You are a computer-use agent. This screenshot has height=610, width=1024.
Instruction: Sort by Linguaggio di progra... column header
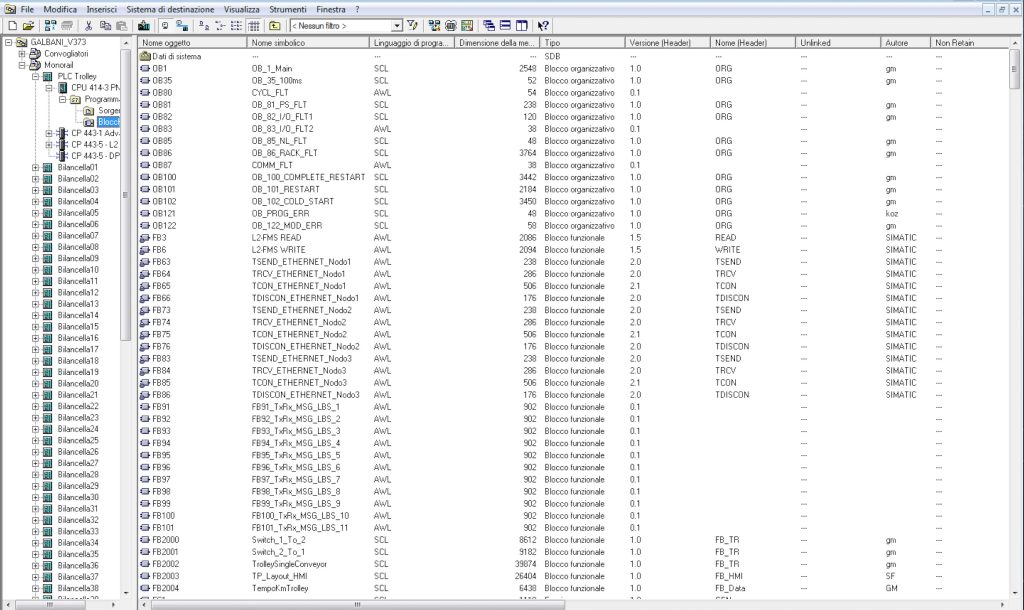click(411, 42)
